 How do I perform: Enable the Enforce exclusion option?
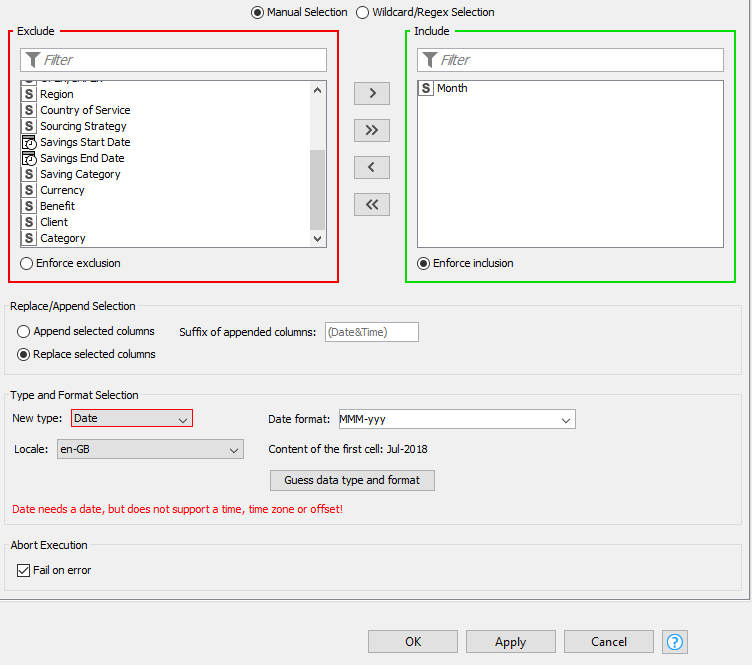tap(26, 263)
